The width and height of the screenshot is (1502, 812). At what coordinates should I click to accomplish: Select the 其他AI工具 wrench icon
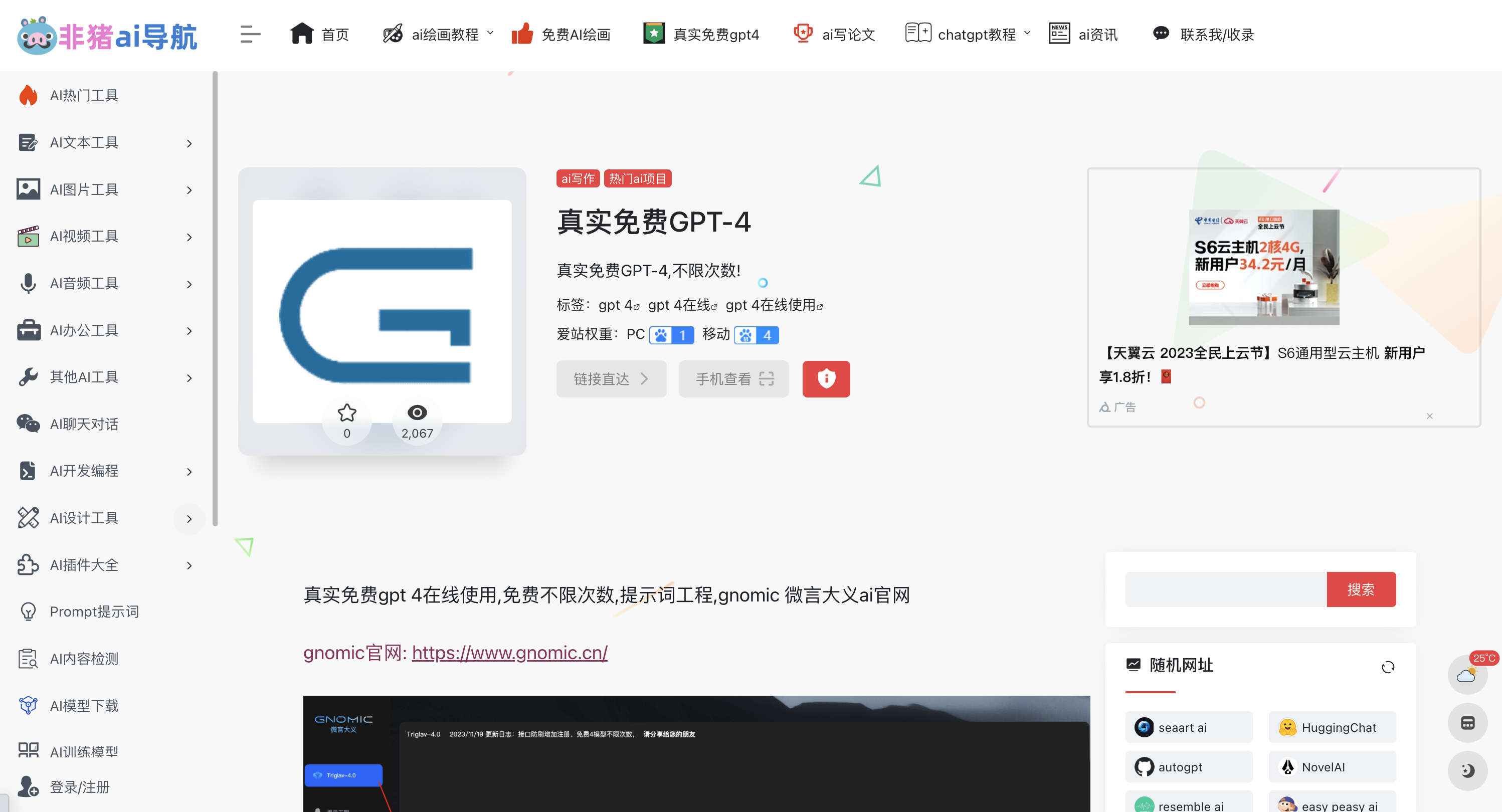point(28,377)
